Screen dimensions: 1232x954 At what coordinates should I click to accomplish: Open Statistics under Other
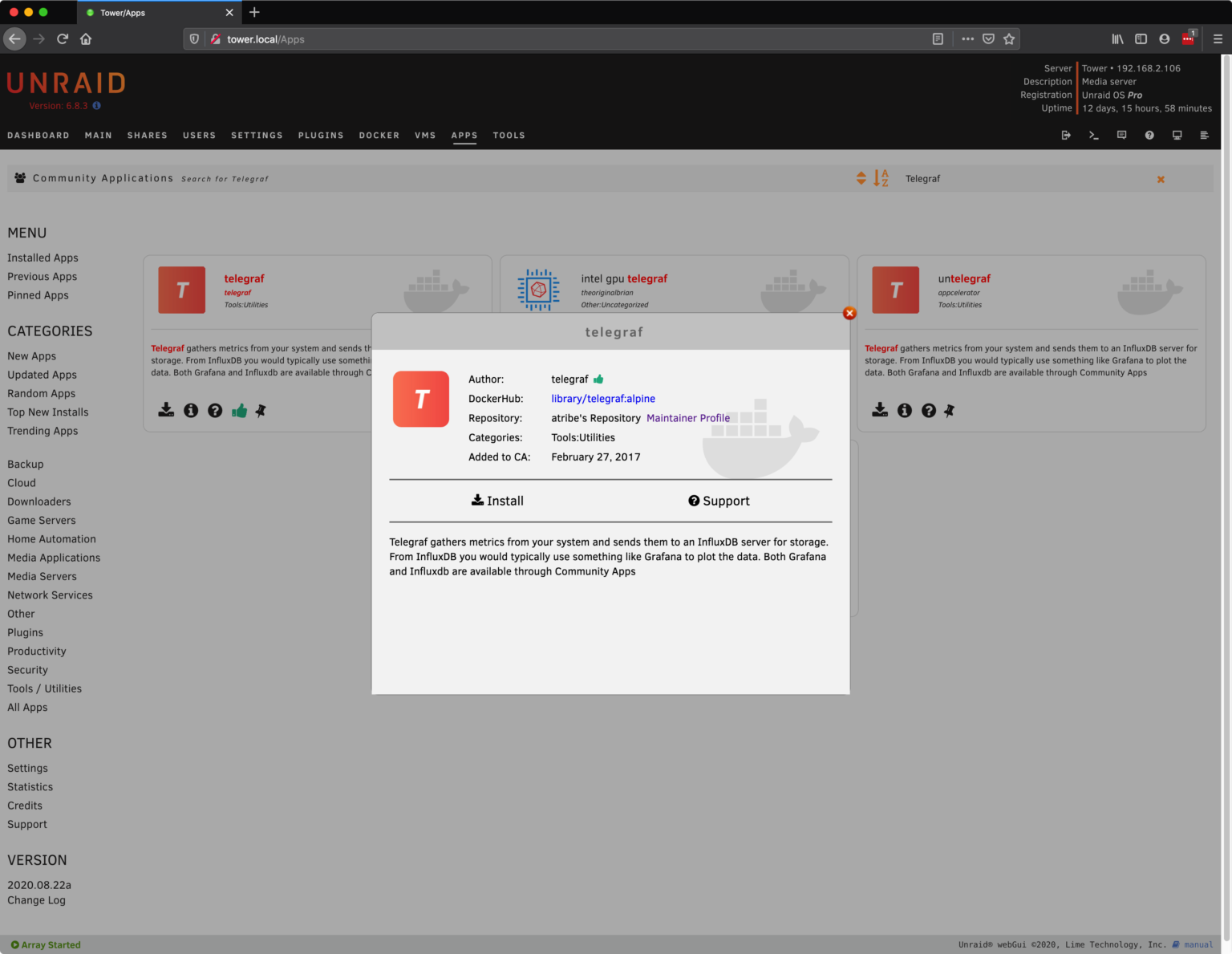(30, 787)
